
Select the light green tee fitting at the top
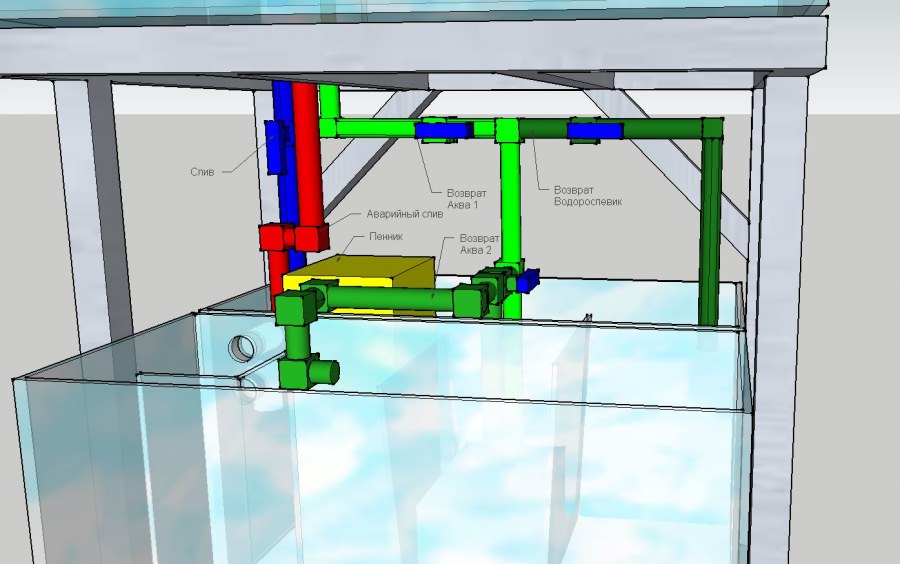click(506, 129)
